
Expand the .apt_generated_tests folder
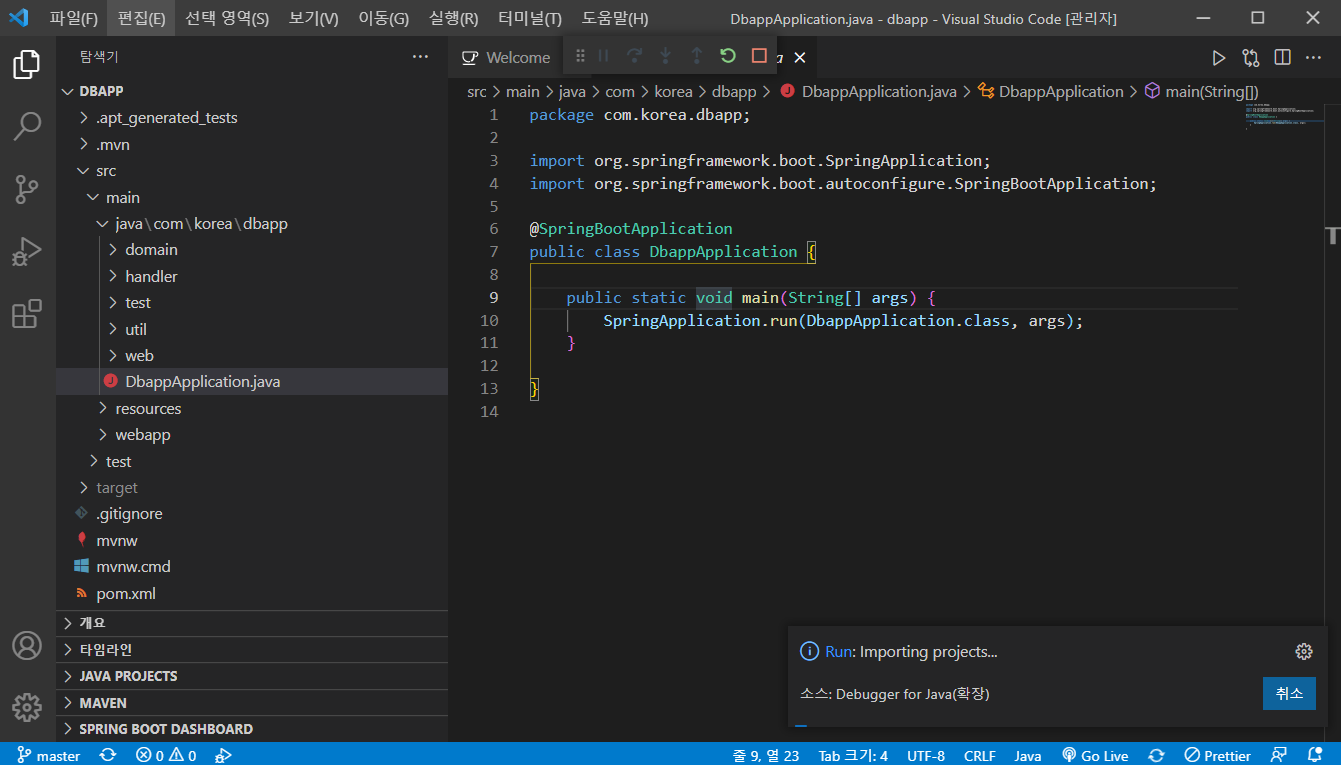252,118
